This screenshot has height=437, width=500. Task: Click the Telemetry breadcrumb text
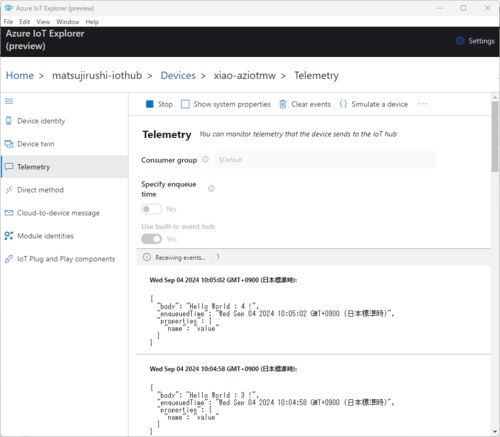pos(316,75)
